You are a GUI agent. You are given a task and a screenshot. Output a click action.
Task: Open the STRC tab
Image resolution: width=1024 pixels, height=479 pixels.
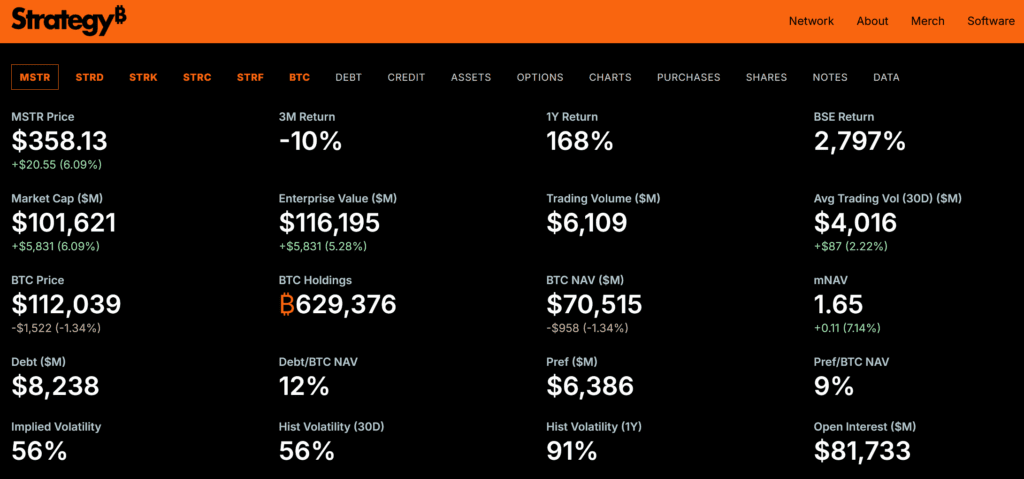197,77
